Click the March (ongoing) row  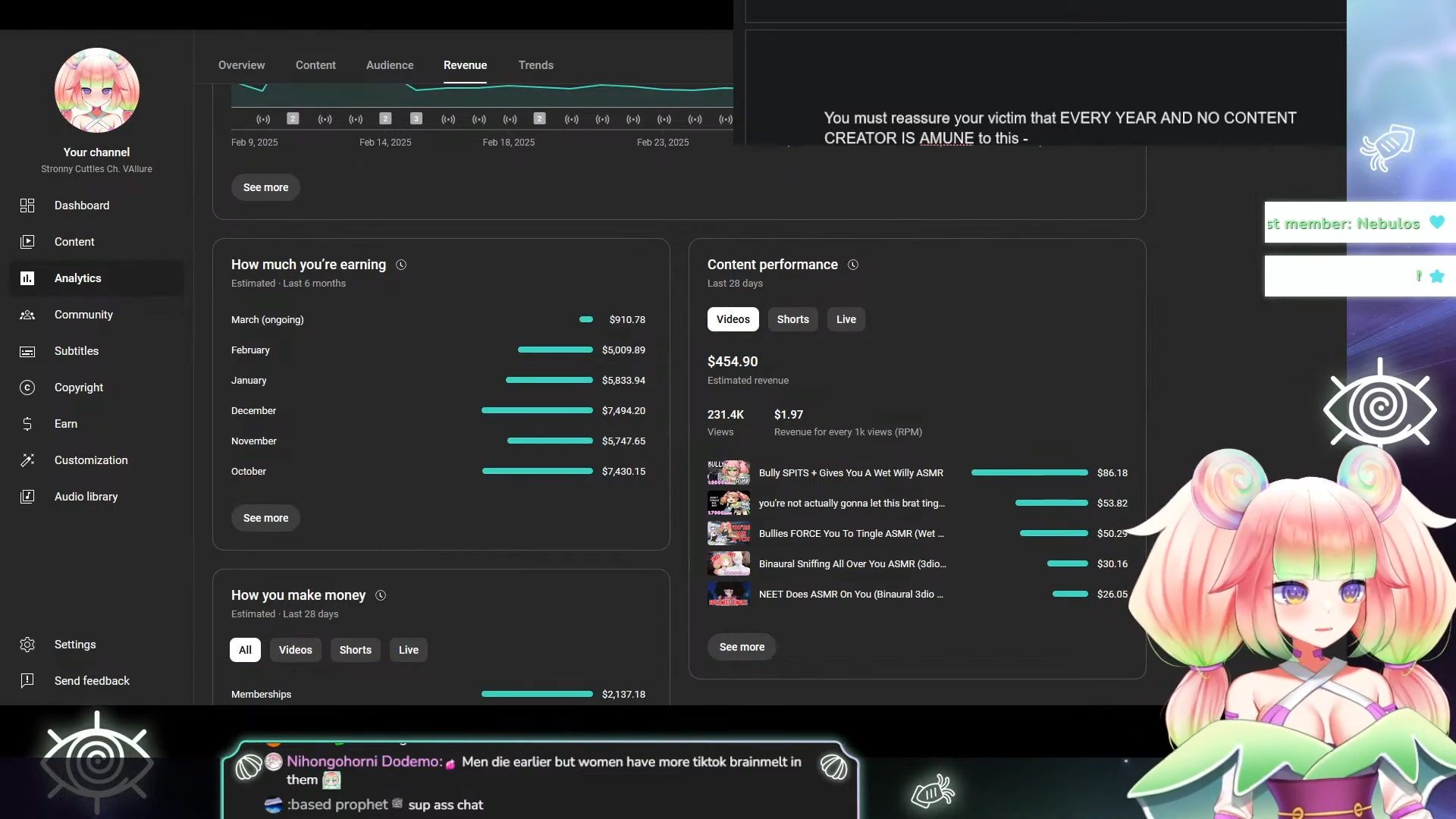[x=438, y=319]
